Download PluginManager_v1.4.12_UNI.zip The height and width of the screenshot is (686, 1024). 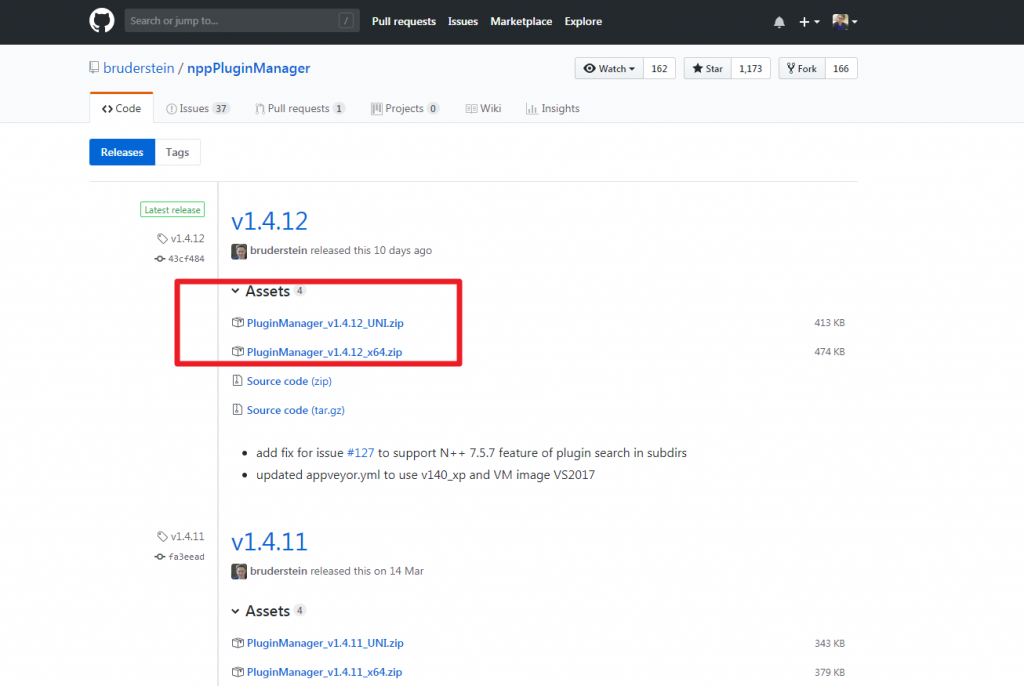tap(325, 323)
